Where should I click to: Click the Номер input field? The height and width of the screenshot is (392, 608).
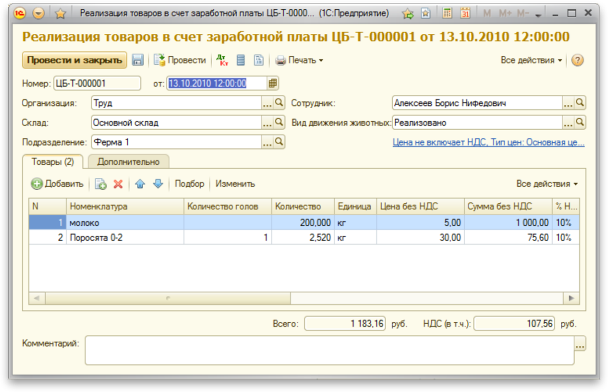pyautogui.click(x=97, y=83)
